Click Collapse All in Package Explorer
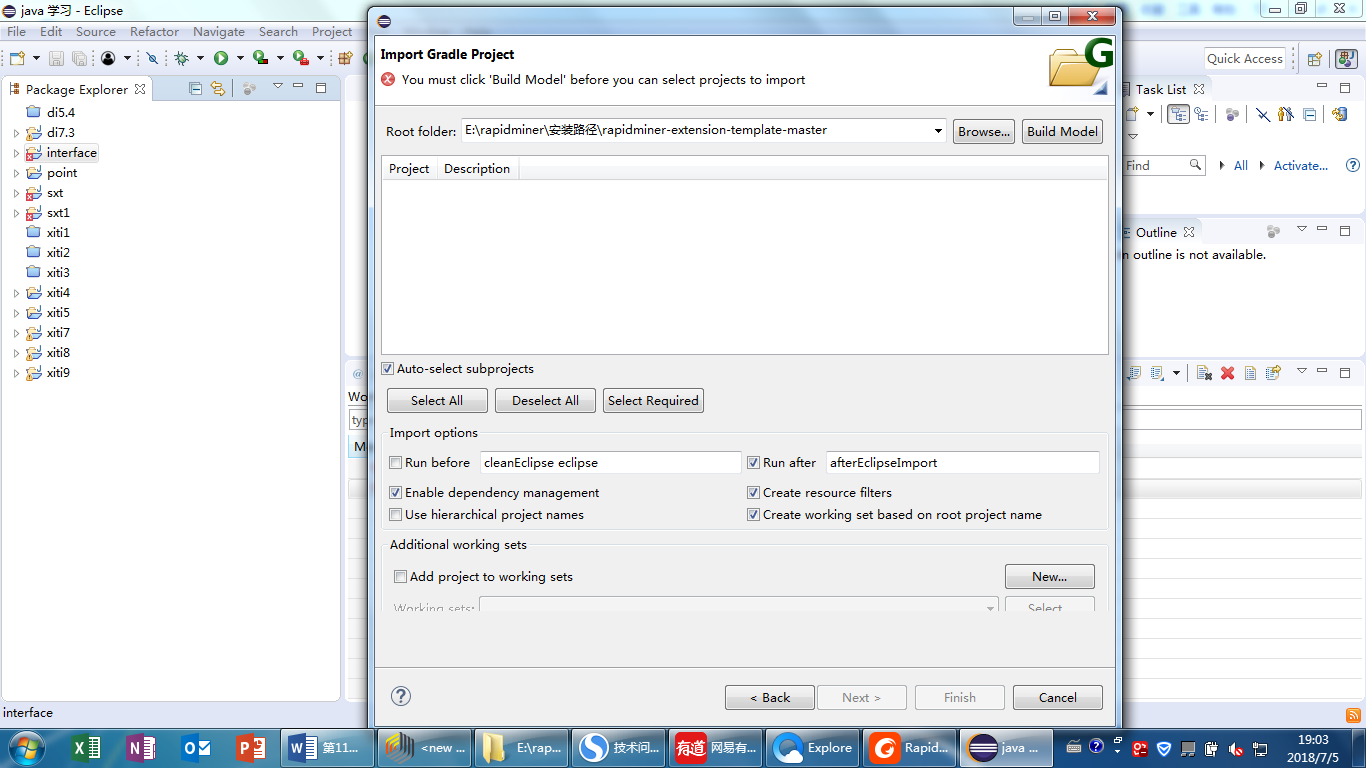The width and height of the screenshot is (1366, 768). click(196, 89)
